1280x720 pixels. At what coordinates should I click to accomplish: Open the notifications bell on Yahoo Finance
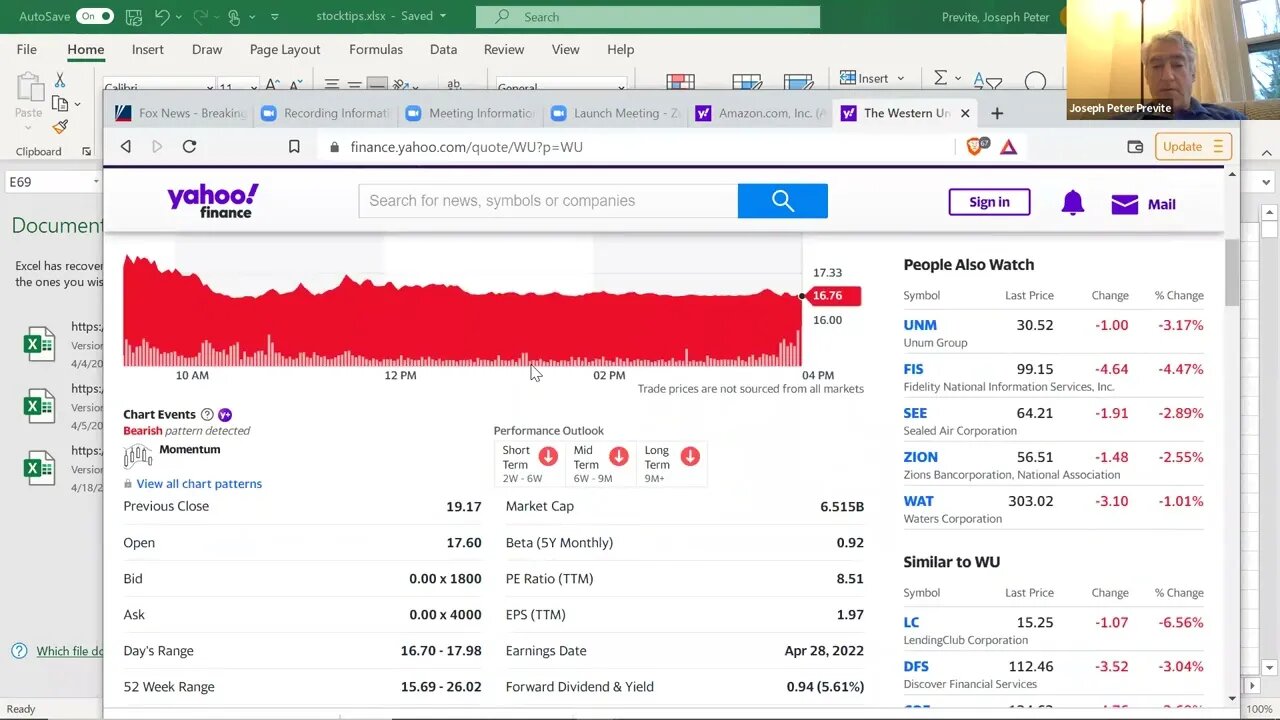[x=1072, y=203]
